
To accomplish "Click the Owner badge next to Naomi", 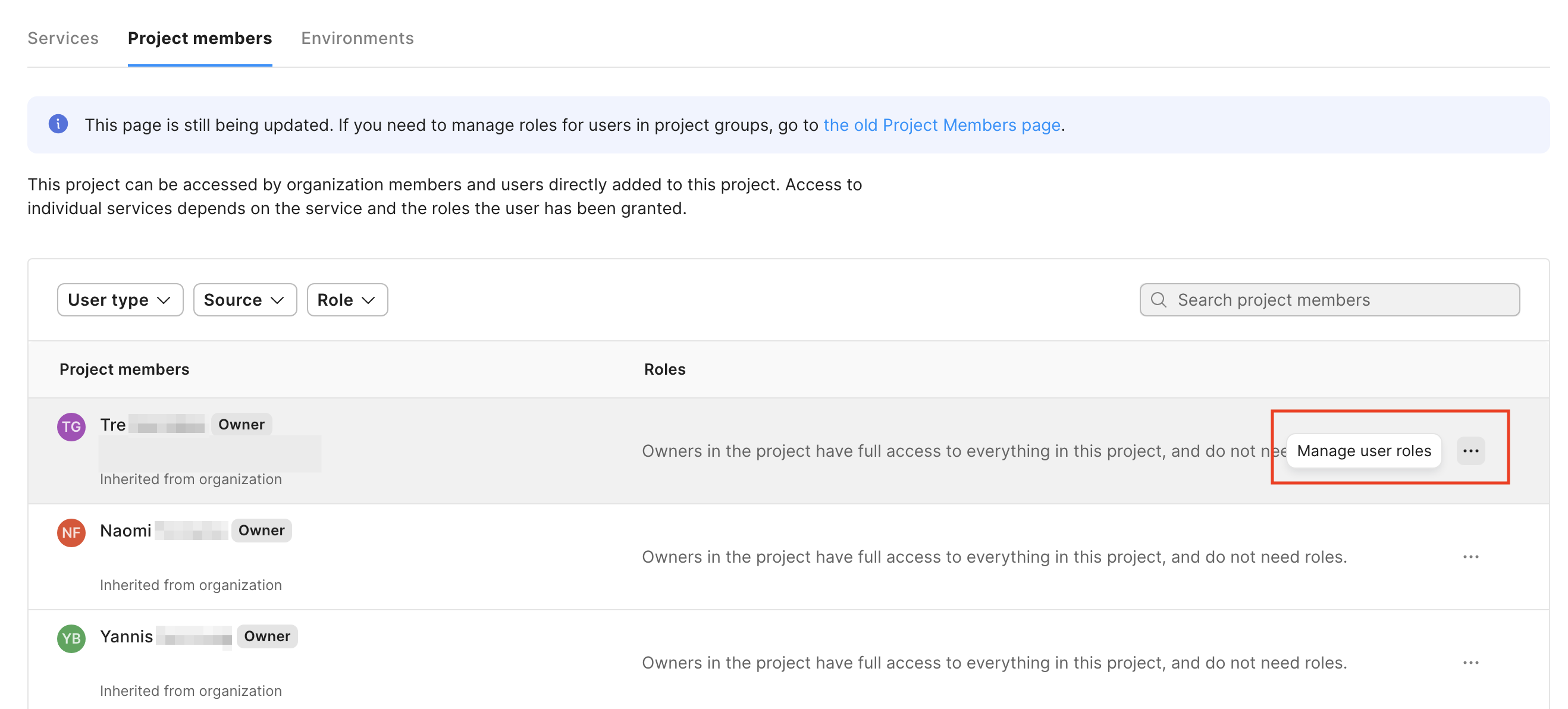I will pyautogui.click(x=261, y=530).
